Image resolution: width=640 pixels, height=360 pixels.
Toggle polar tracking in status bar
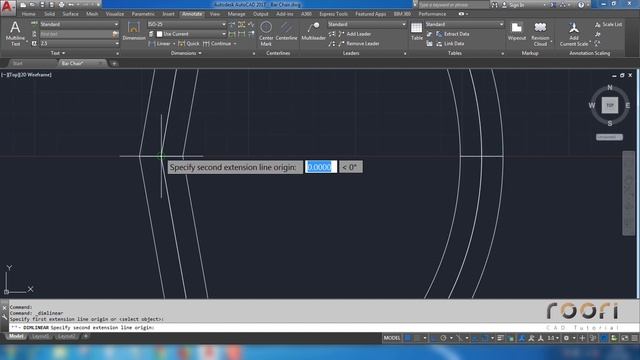[x=444, y=338]
